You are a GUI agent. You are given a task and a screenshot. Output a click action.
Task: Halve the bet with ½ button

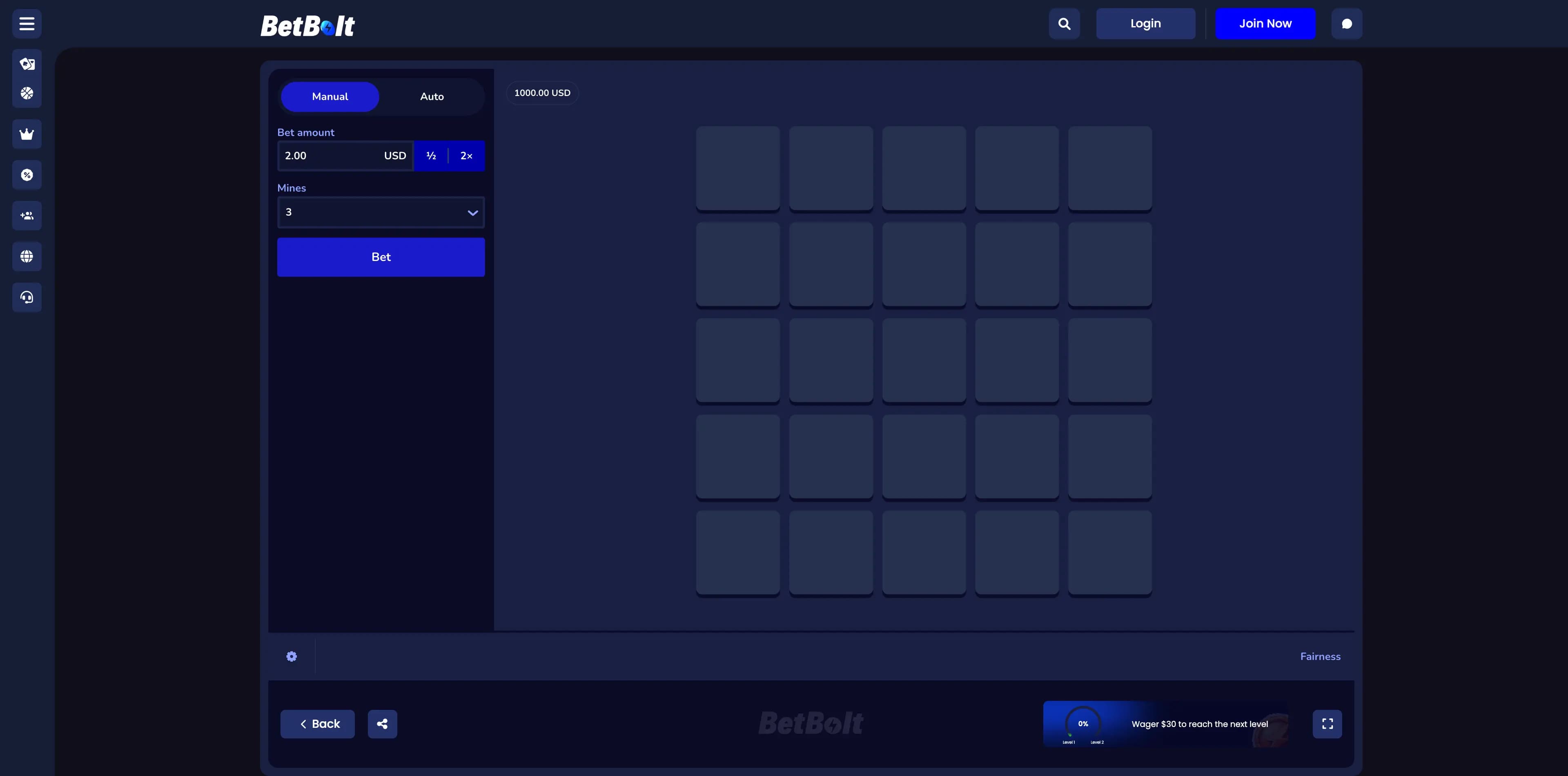click(x=431, y=156)
